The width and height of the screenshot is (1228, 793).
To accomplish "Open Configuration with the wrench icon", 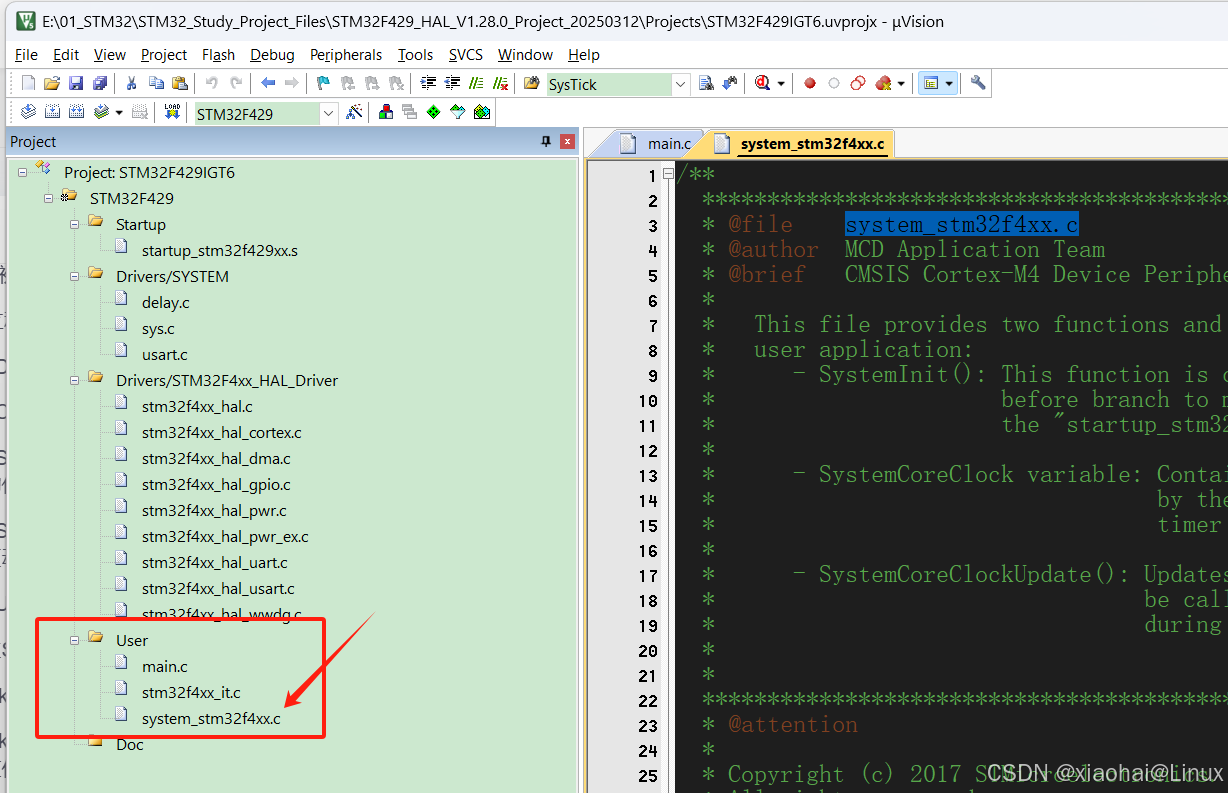I will point(978,83).
